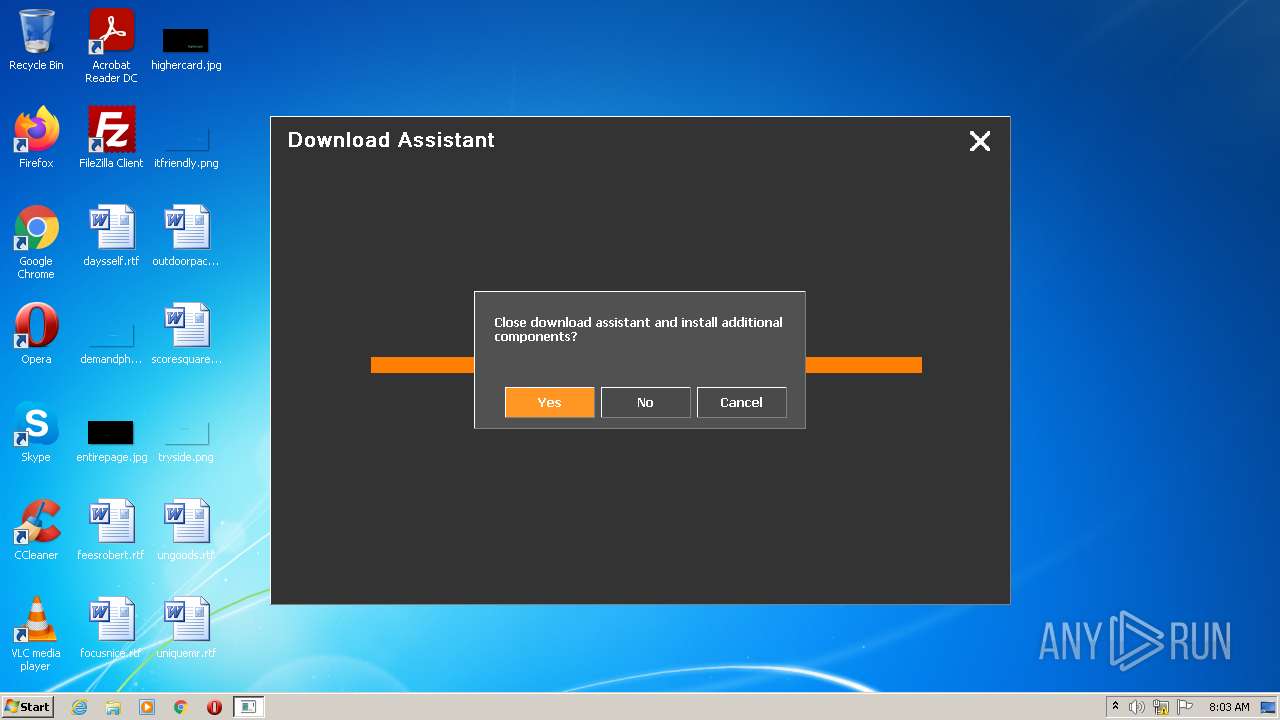Select itfriendly.png desktop file

(186, 146)
